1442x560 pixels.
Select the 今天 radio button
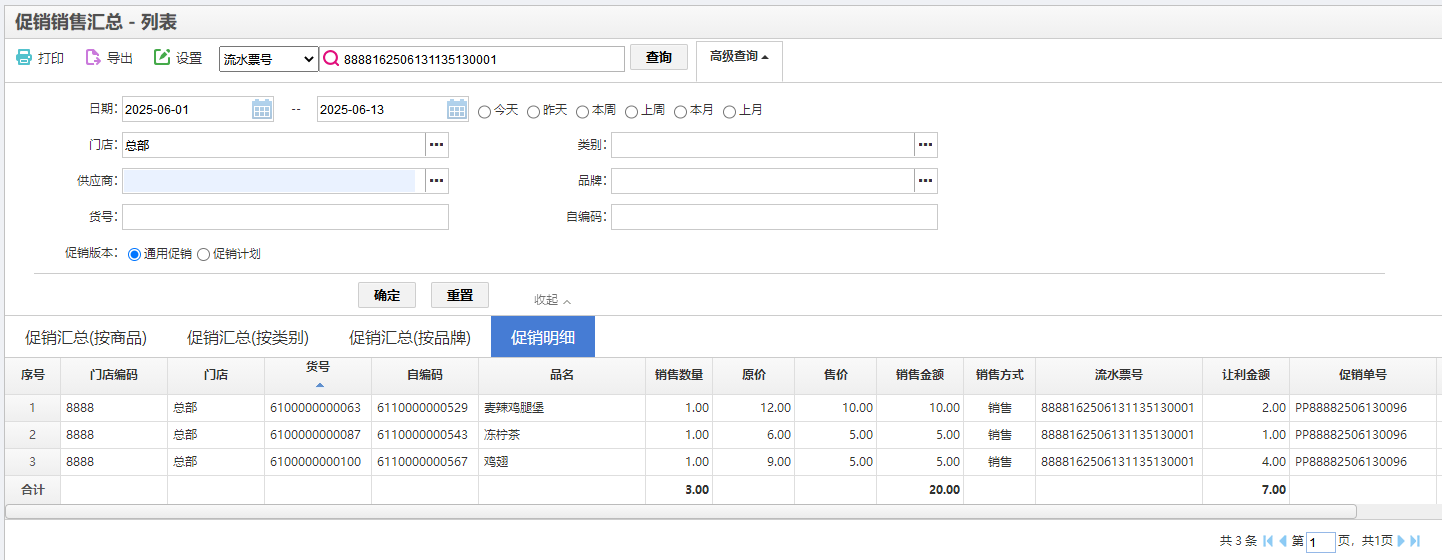click(485, 111)
